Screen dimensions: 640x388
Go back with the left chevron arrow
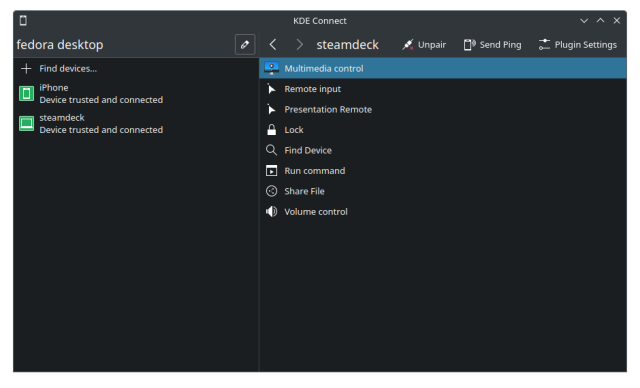[273, 44]
